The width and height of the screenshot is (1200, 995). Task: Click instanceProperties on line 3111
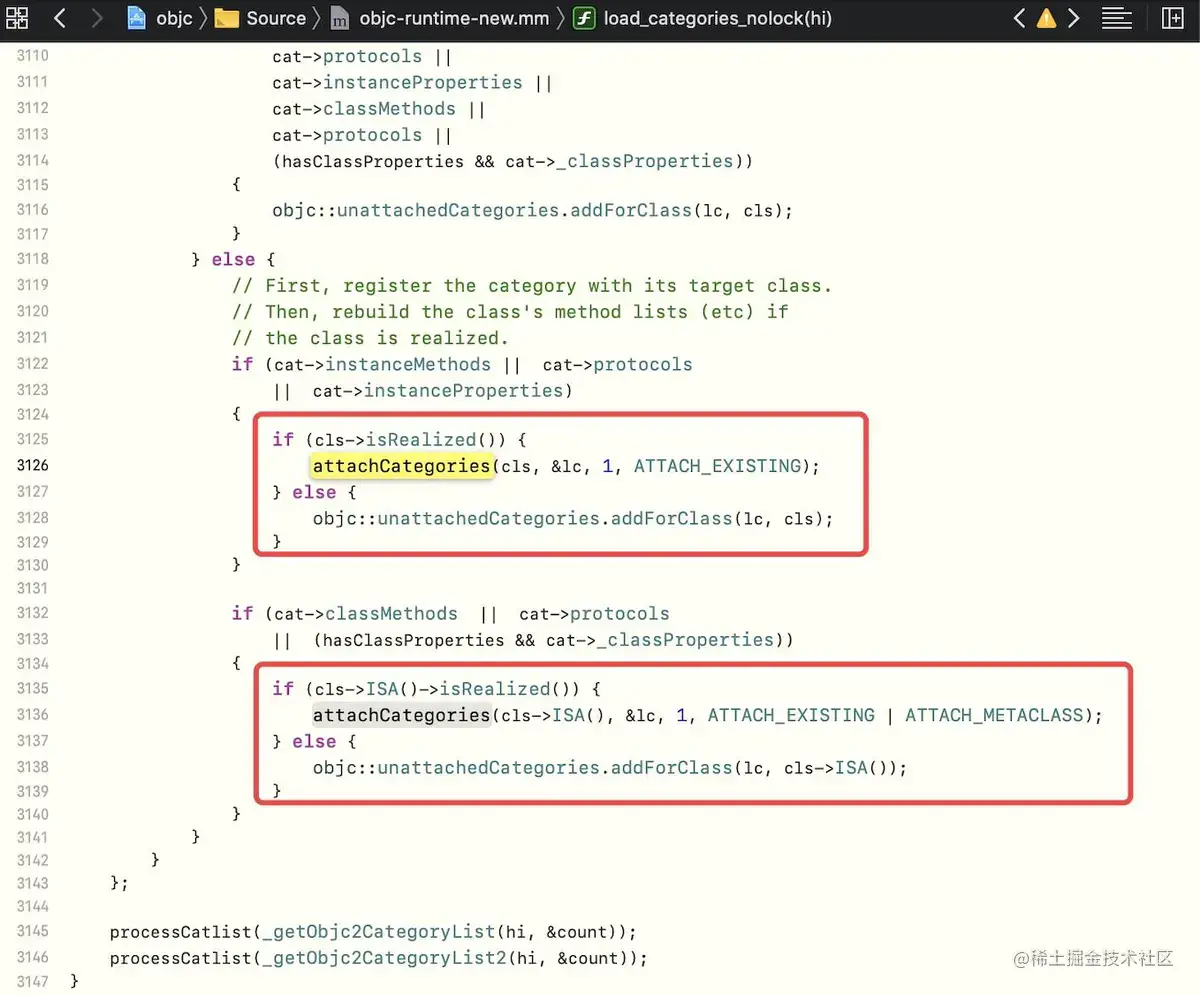pyautogui.click(x=423, y=83)
